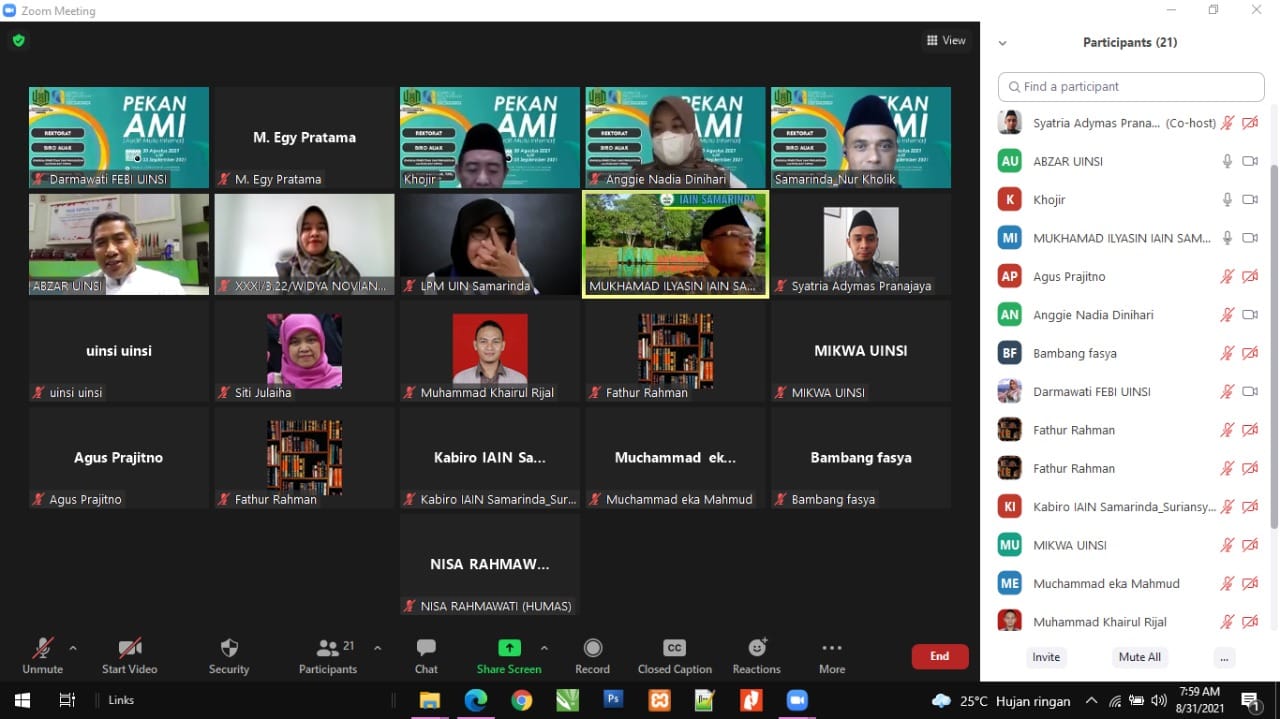Click the red End meeting button
1280x719 pixels.
point(939,656)
